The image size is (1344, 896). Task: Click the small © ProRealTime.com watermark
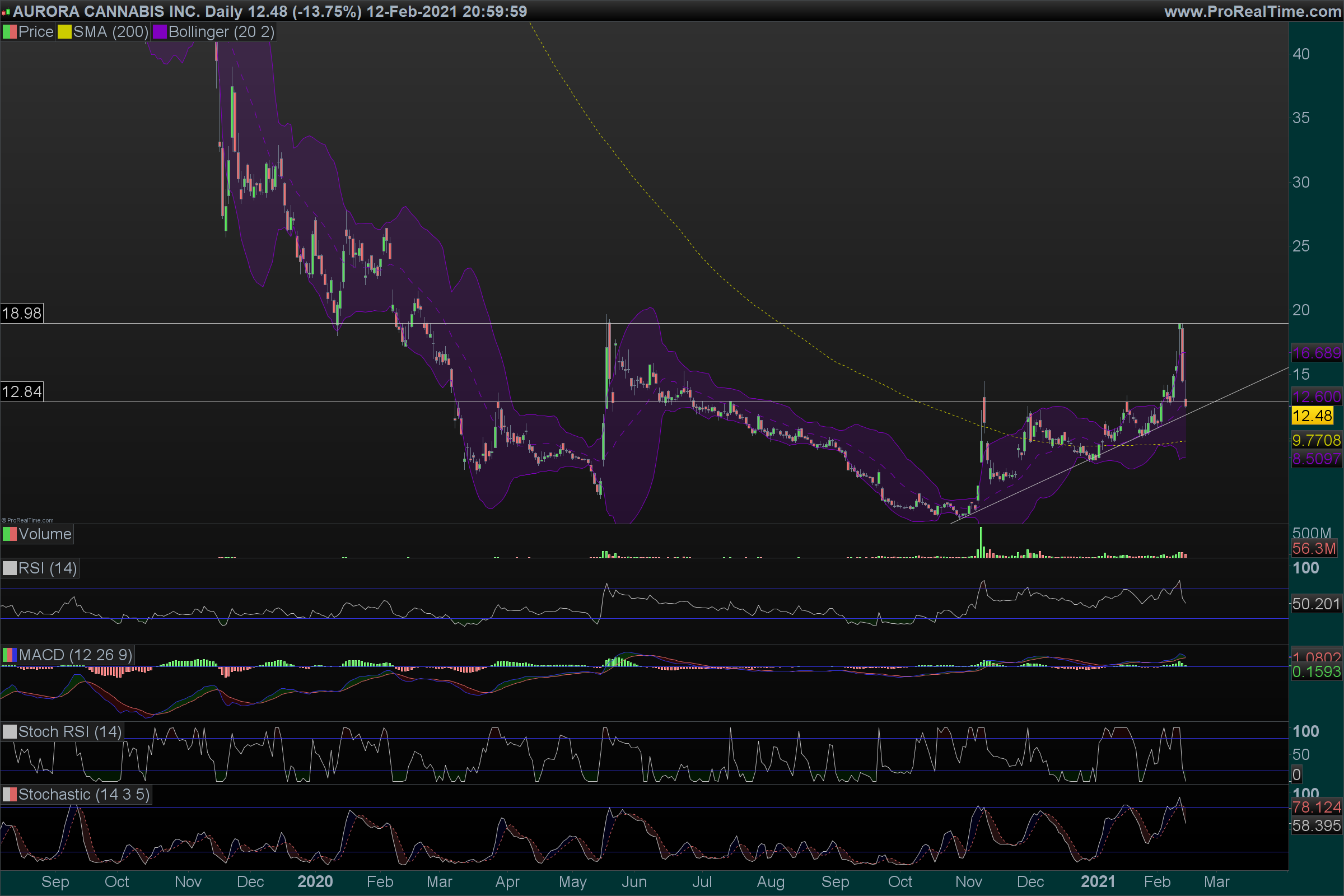tap(27, 520)
